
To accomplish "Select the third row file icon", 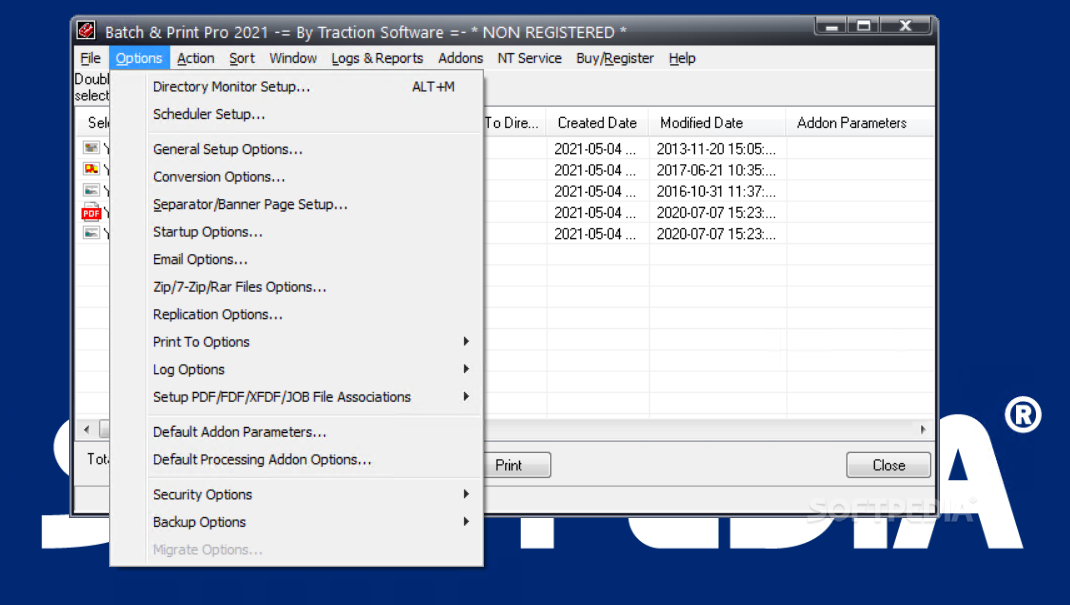I will click(91, 190).
